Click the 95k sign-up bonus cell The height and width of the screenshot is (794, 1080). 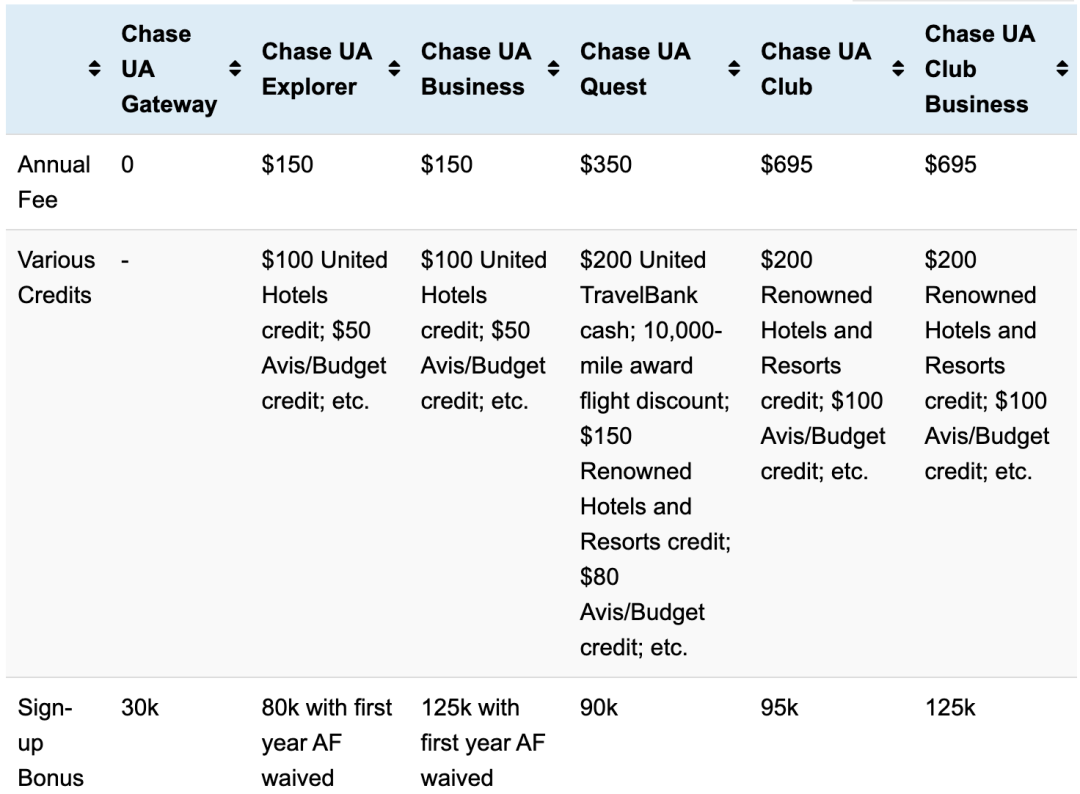[x=779, y=707]
